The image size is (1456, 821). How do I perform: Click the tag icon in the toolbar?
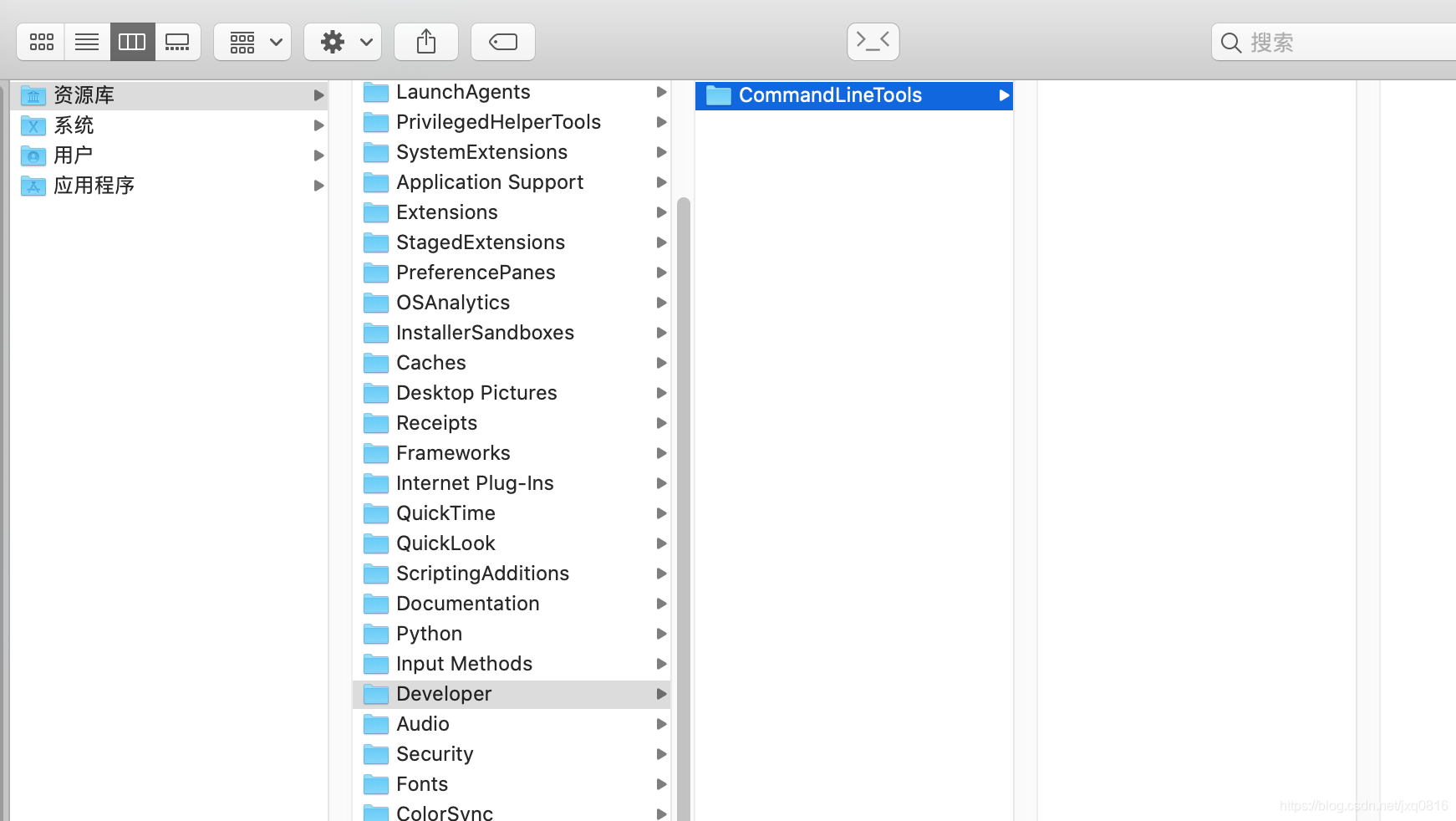pos(502,41)
